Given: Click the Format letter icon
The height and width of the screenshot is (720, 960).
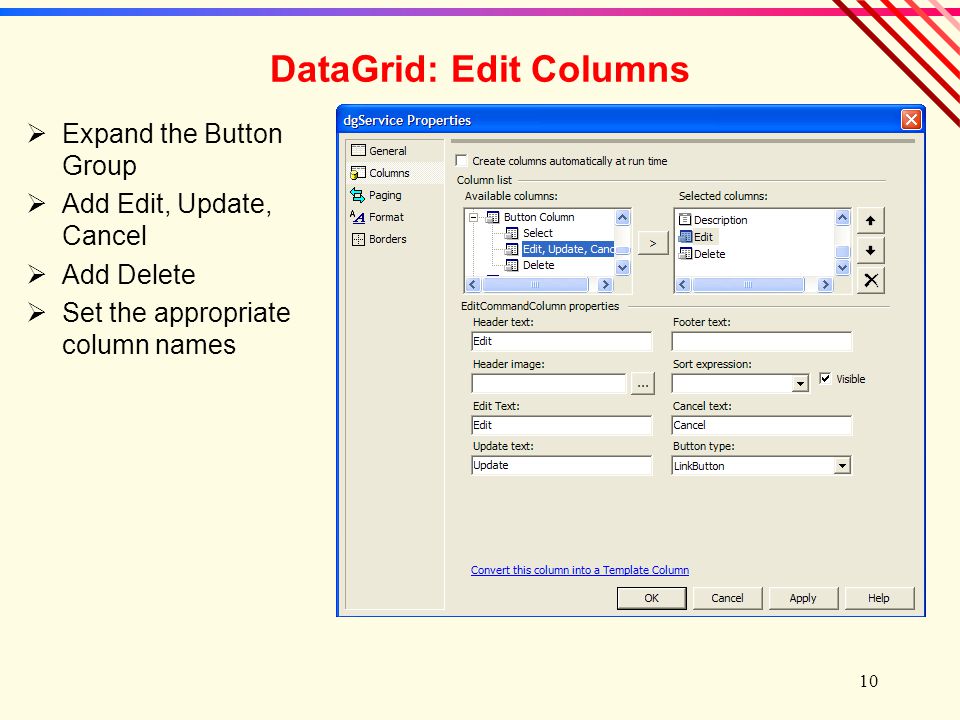Looking at the screenshot, I should [x=358, y=217].
